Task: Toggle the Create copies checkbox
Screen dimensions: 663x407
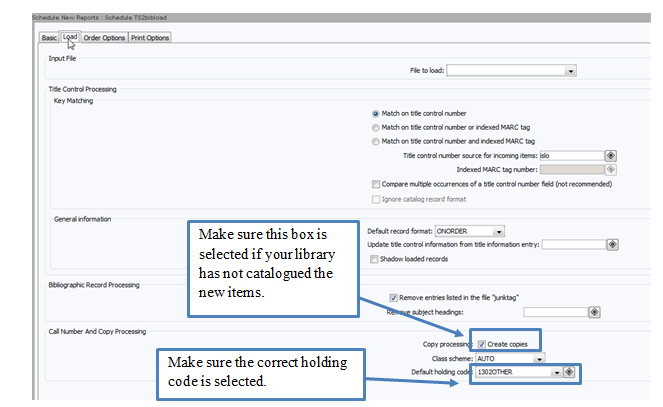Action: pyautogui.click(x=482, y=344)
